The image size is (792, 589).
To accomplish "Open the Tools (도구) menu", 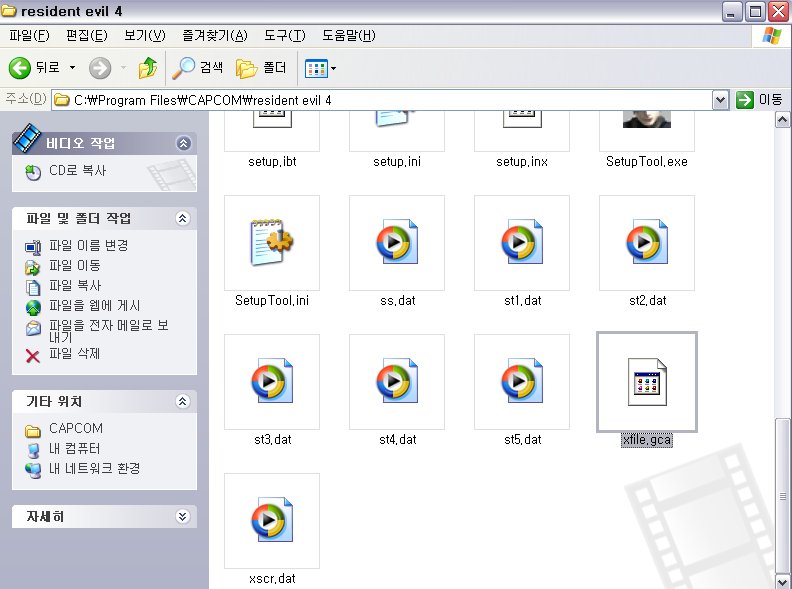I will 285,36.
